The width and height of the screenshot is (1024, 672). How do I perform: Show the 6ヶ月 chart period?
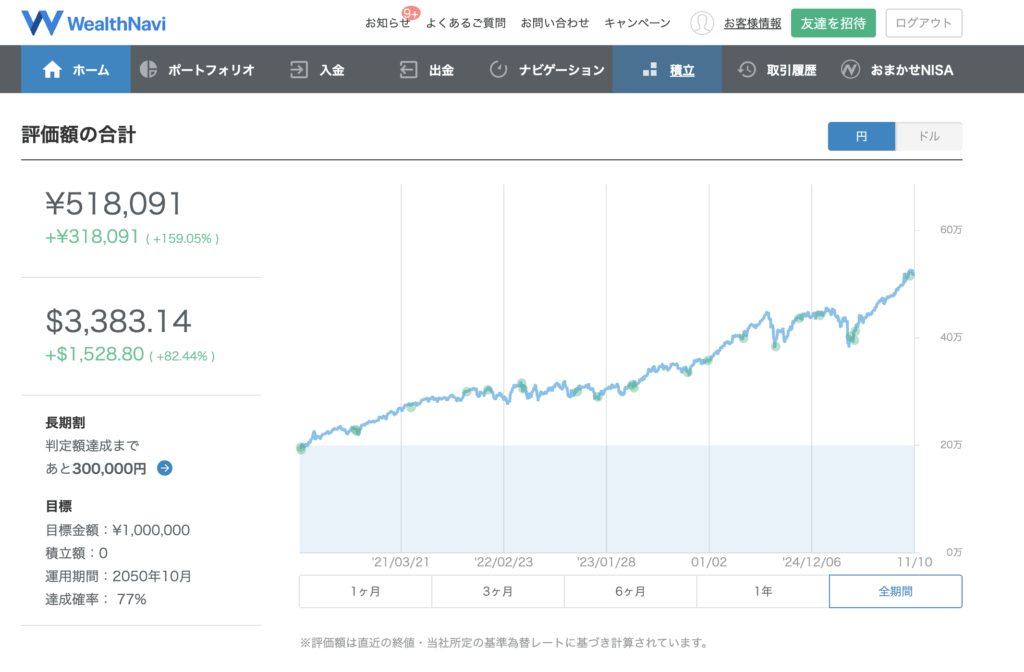pos(630,591)
